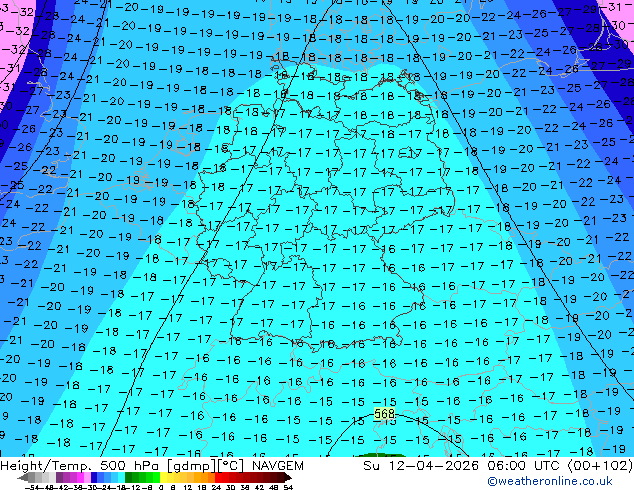Click the gray left arrow of legend
This screenshot has height=490, width=634.
click(23, 477)
